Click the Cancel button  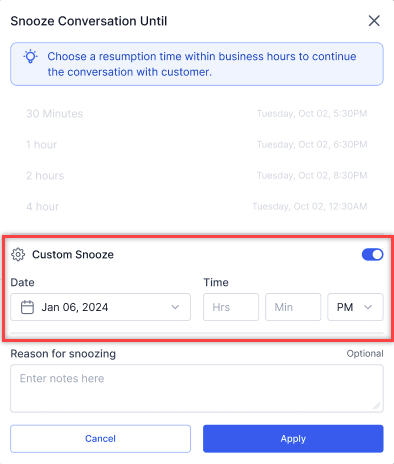coord(100,439)
